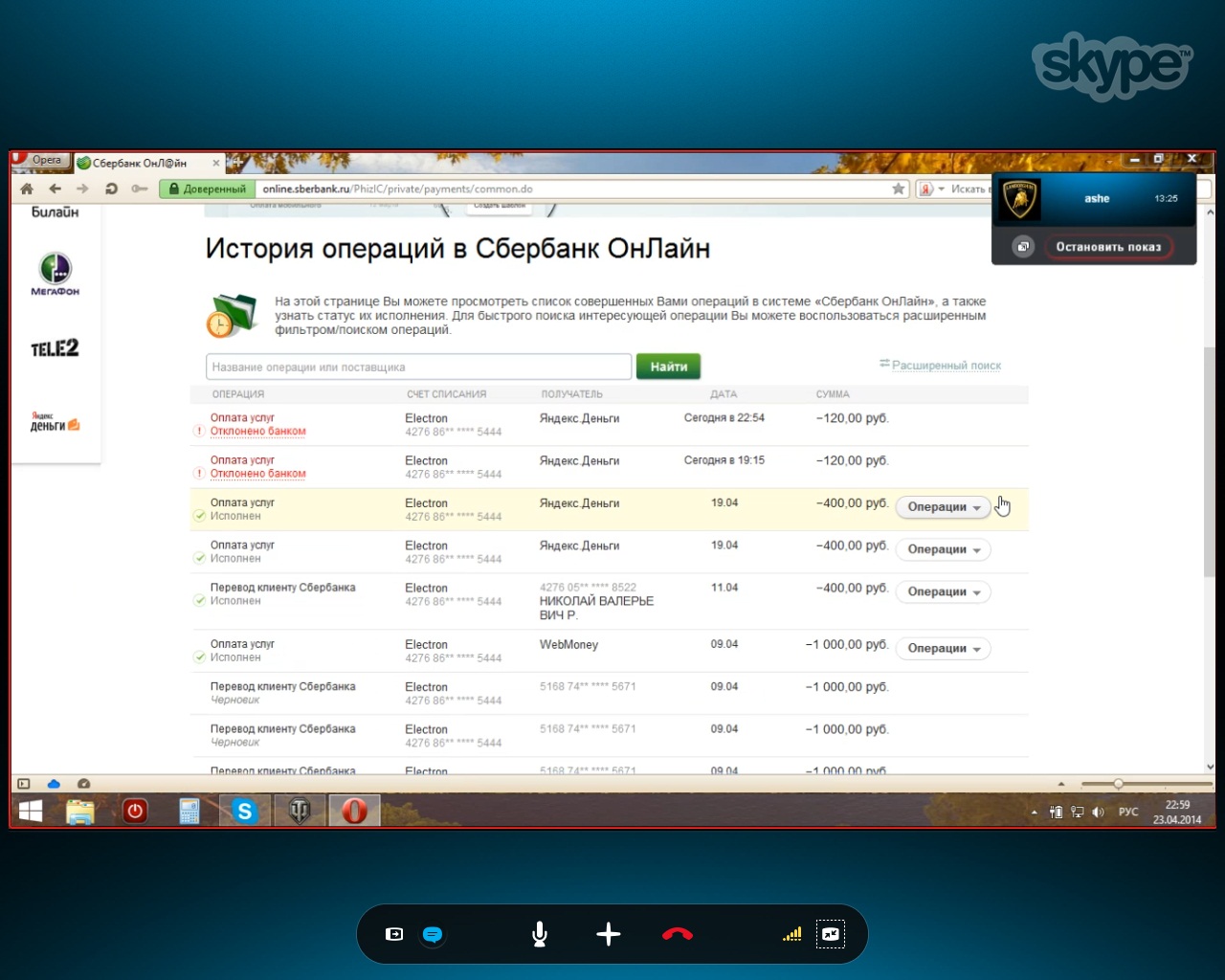Select the Билайн provider in sidebar
Viewport: 1225px width, 980px height.
pyautogui.click(x=56, y=212)
